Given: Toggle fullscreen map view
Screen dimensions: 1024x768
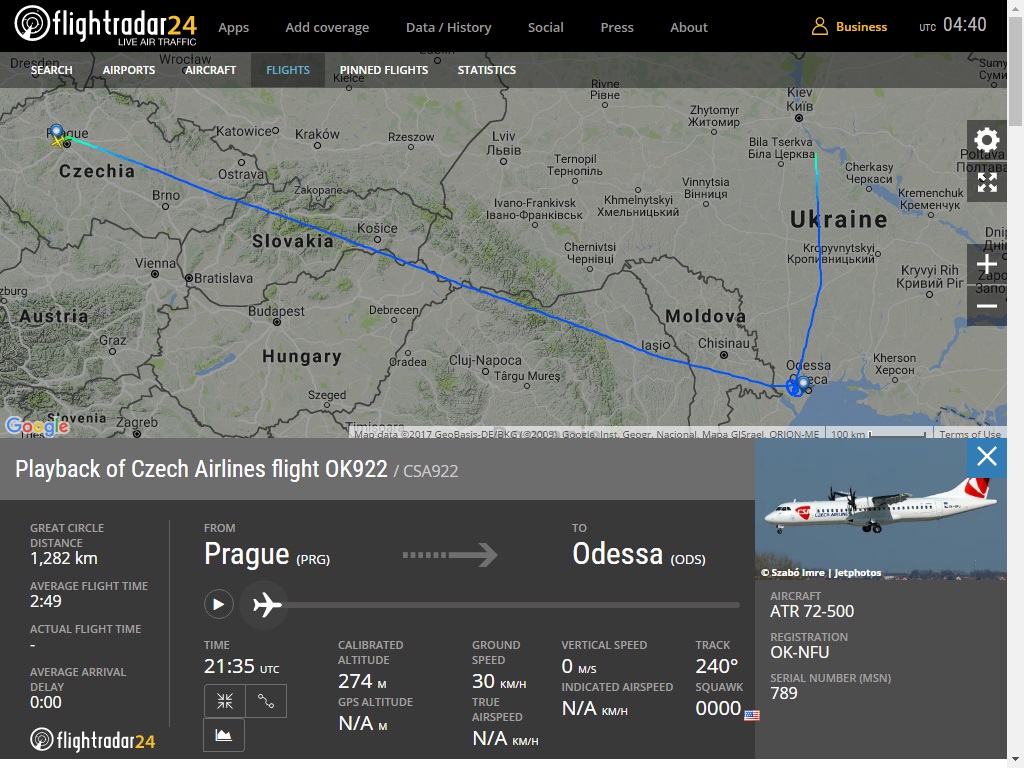Looking at the screenshot, I should coord(987,183).
